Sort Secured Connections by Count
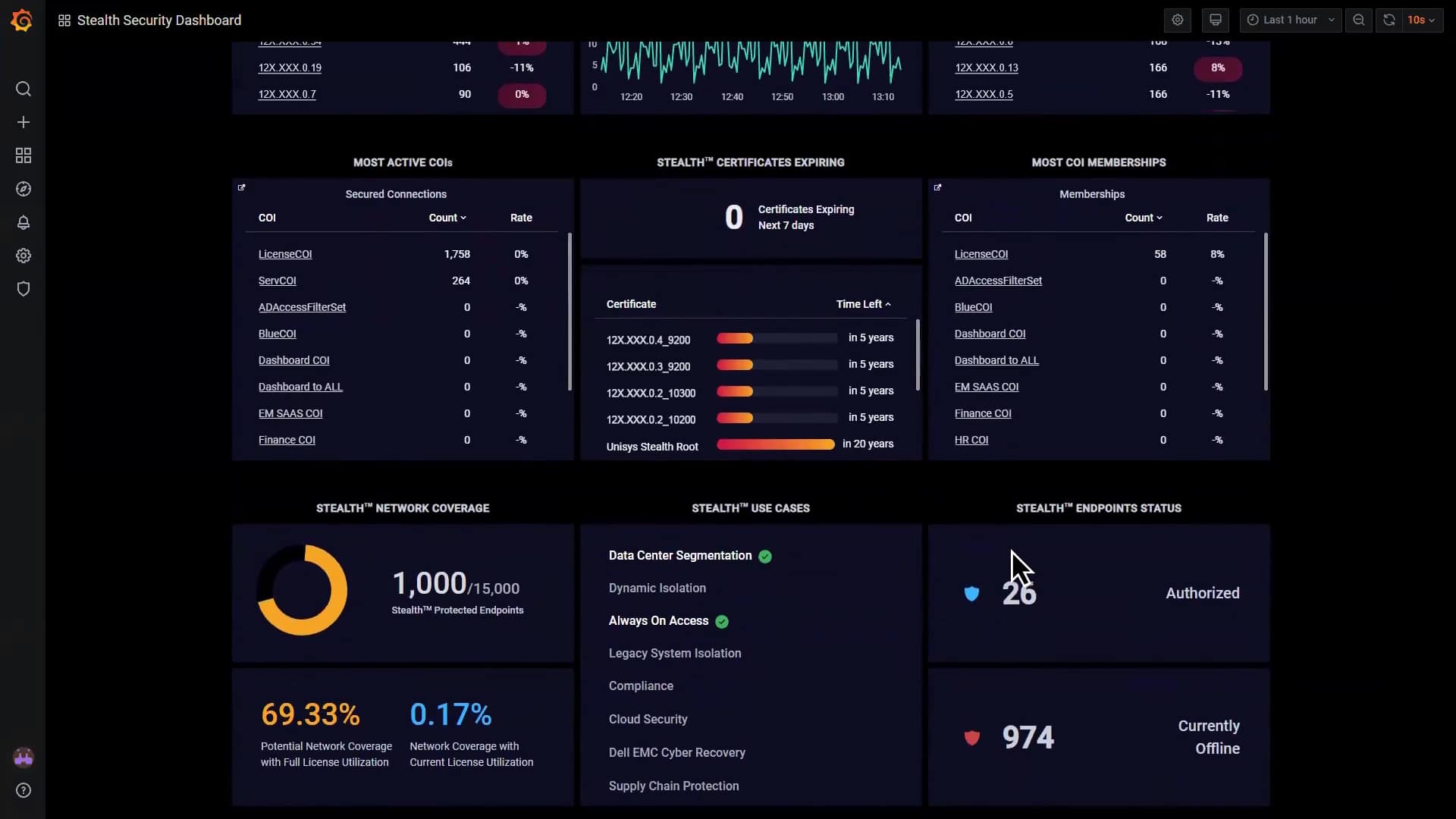Screen dimensions: 1456x819 point(447,218)
